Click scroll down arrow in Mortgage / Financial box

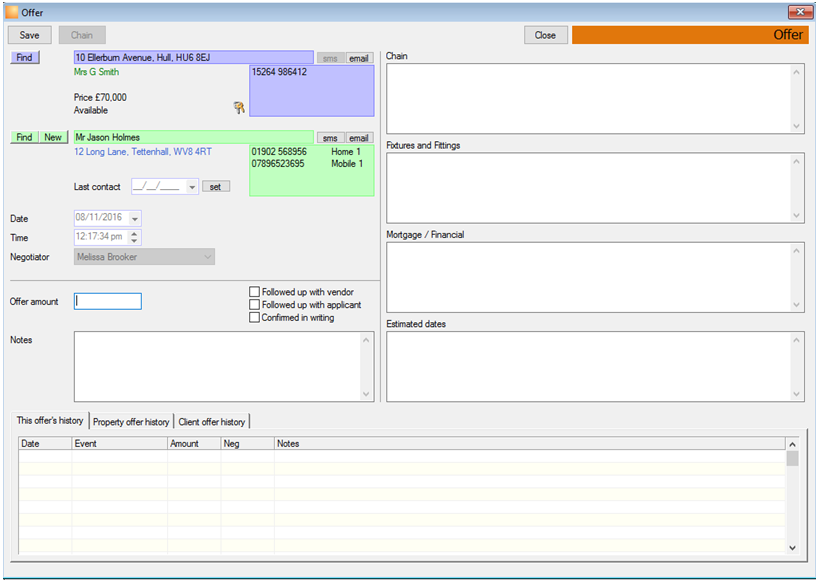796,305
